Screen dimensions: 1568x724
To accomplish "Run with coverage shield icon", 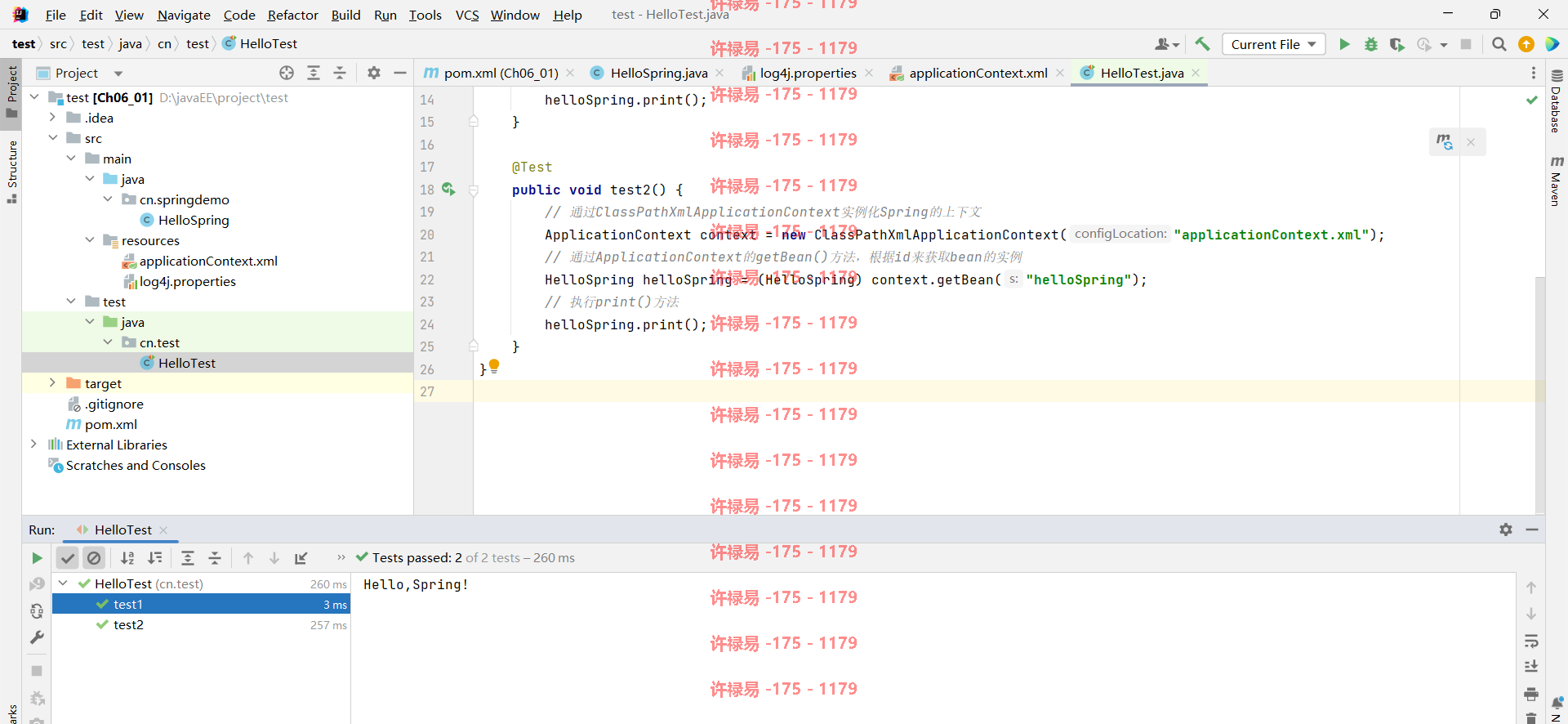I will tap(1396, 44).
